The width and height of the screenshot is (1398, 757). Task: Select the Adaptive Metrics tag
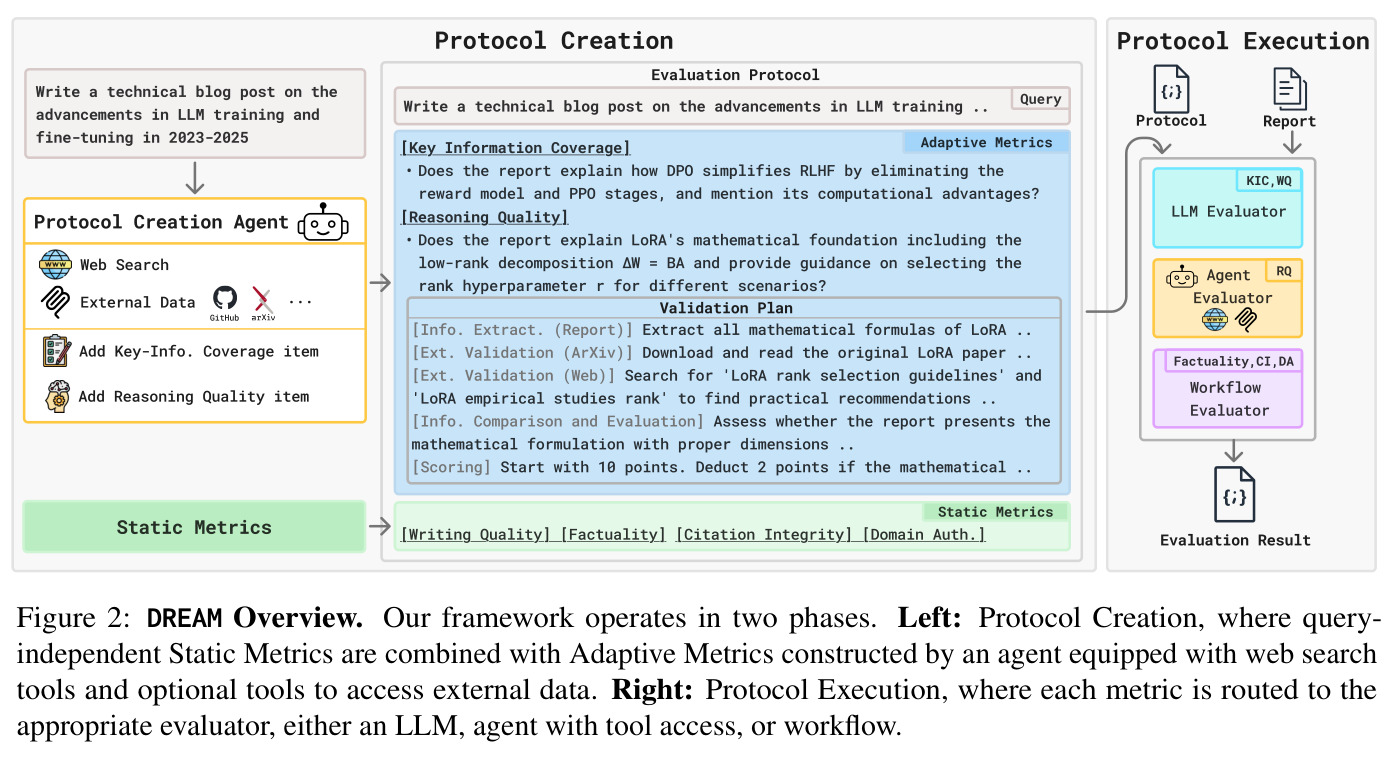tap(986, 143)
